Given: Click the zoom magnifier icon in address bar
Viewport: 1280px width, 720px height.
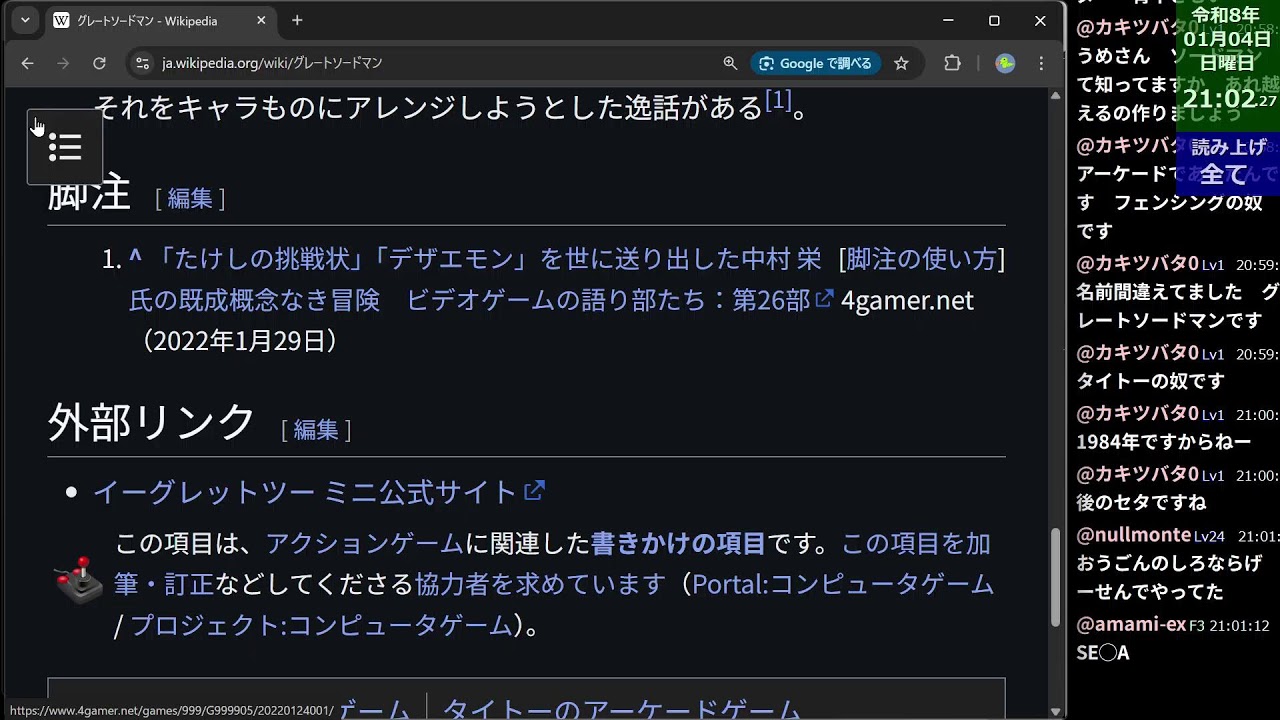Looking at the screenshot, I should click(x=730, y=63).
